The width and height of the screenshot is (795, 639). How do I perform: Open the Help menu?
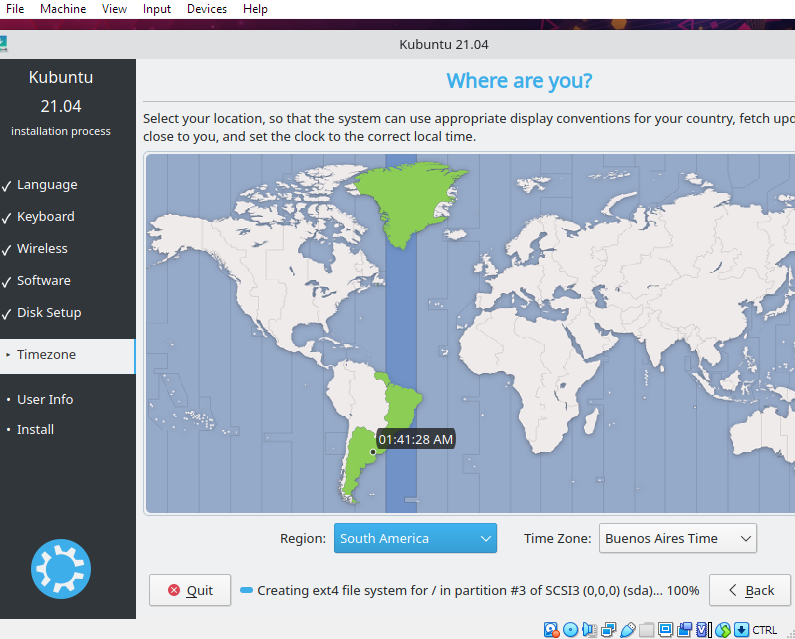tap(255, 9)
